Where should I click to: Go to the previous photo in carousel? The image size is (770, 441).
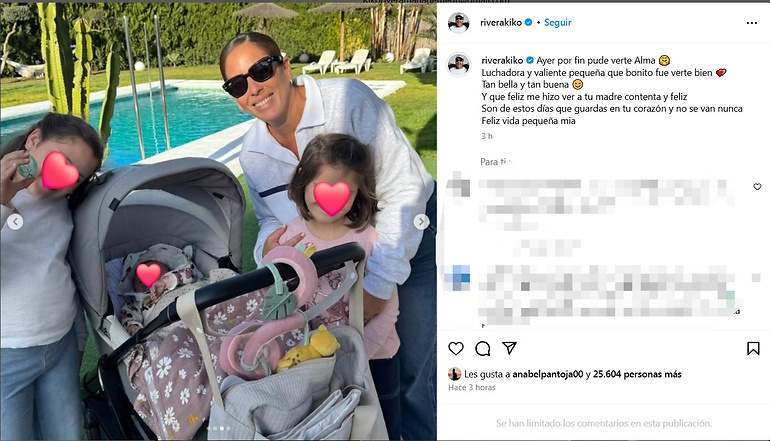pyautogui.click(x=15, y=222)
